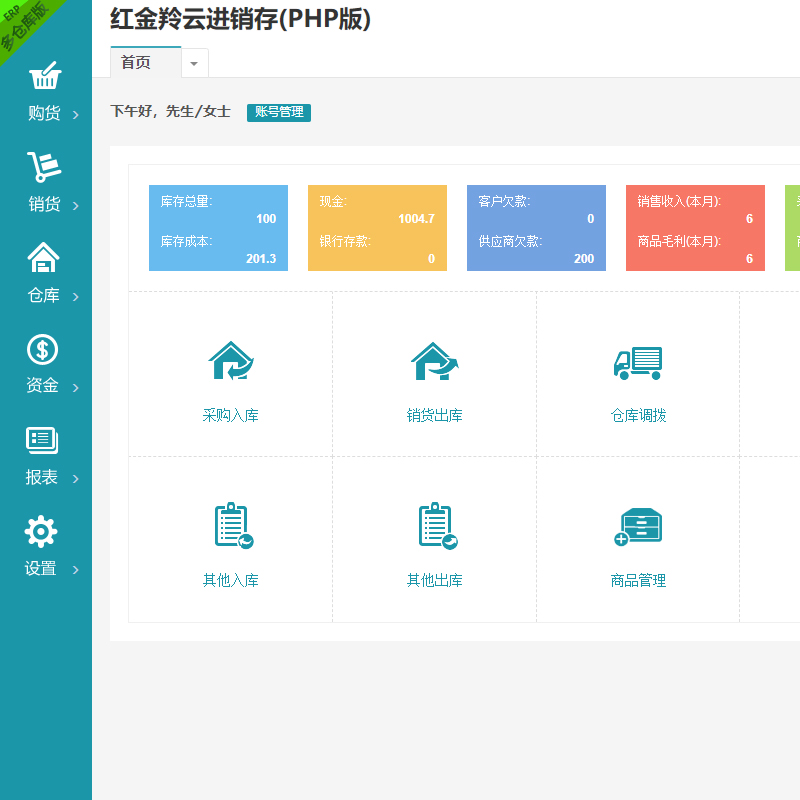Click the 设置 gear icon in sidebar
The width and height of the screenshot is (800, 800).
(x=41, y=532)
